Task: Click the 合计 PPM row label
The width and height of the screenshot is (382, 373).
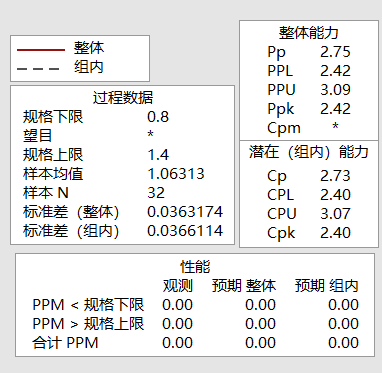Action: pos(65,343)
